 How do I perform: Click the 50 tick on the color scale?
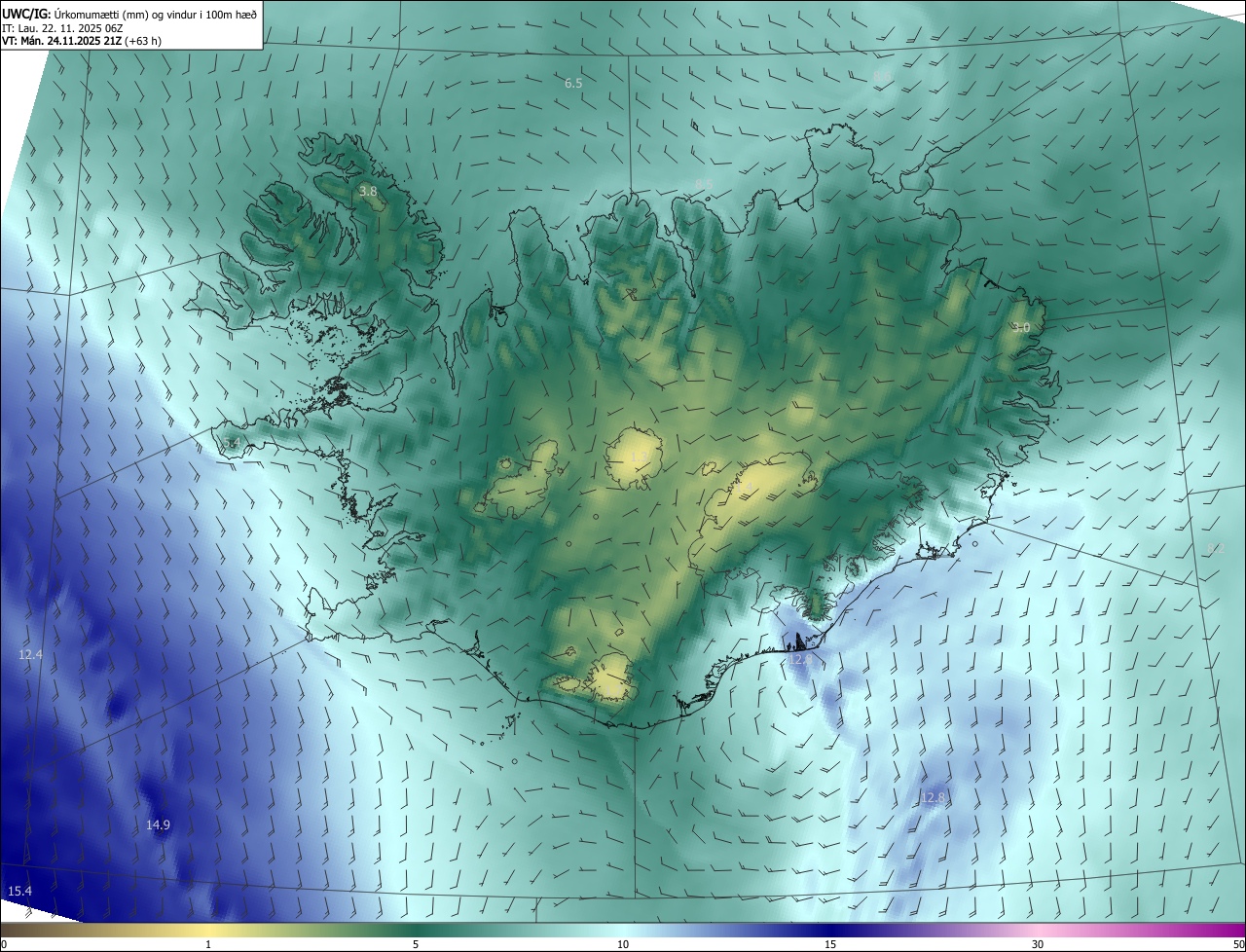click(x=1237, y=945)
